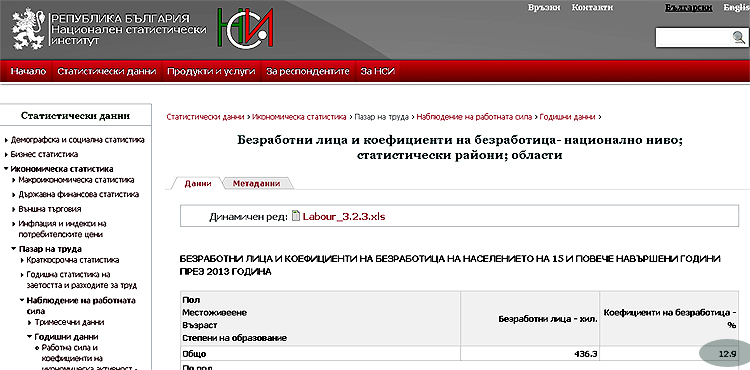750x370 pixels.
Task: Collapse the Пазар на труда sidebar node
Action: [x=50, y=249]
